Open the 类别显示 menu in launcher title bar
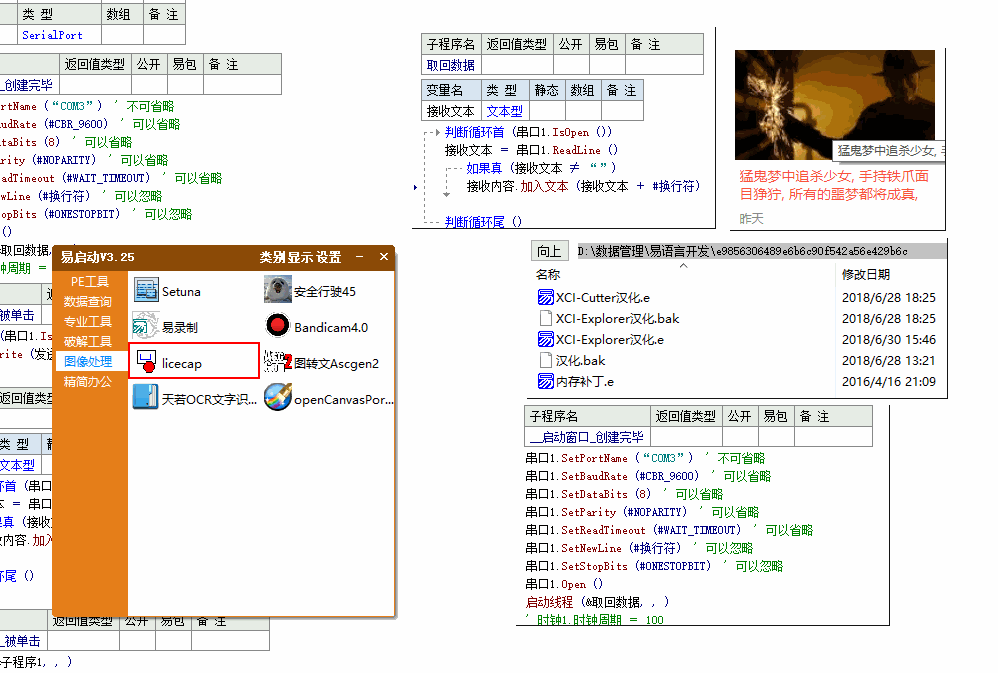The height and width of the screenshot is (673, 998). (286, 257)
